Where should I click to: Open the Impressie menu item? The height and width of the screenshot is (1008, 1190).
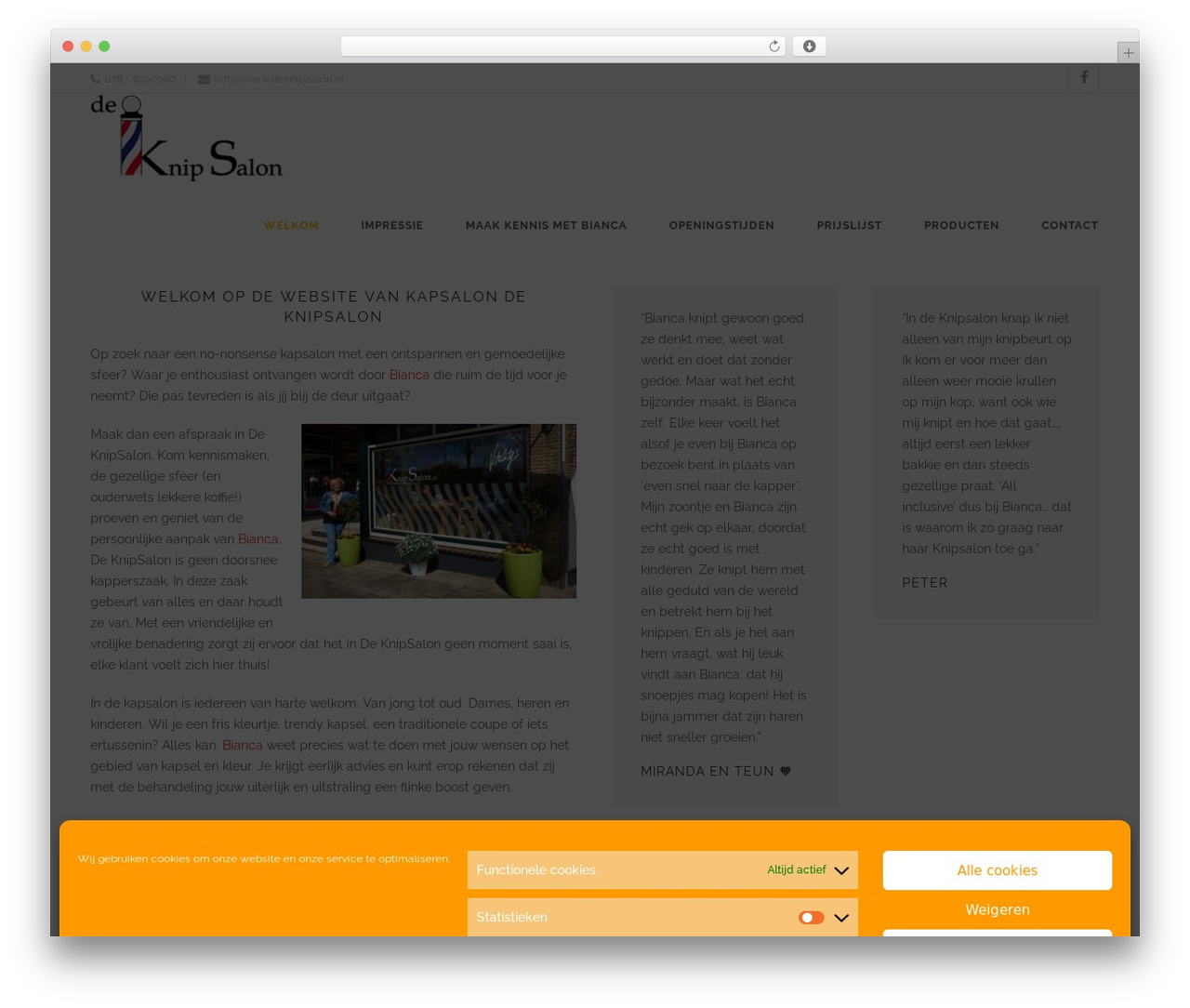pos(391,225)
